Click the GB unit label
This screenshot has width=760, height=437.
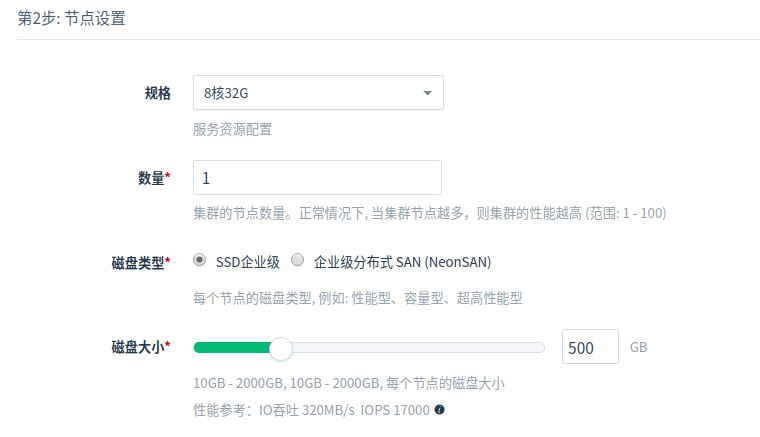click(639, 348)
